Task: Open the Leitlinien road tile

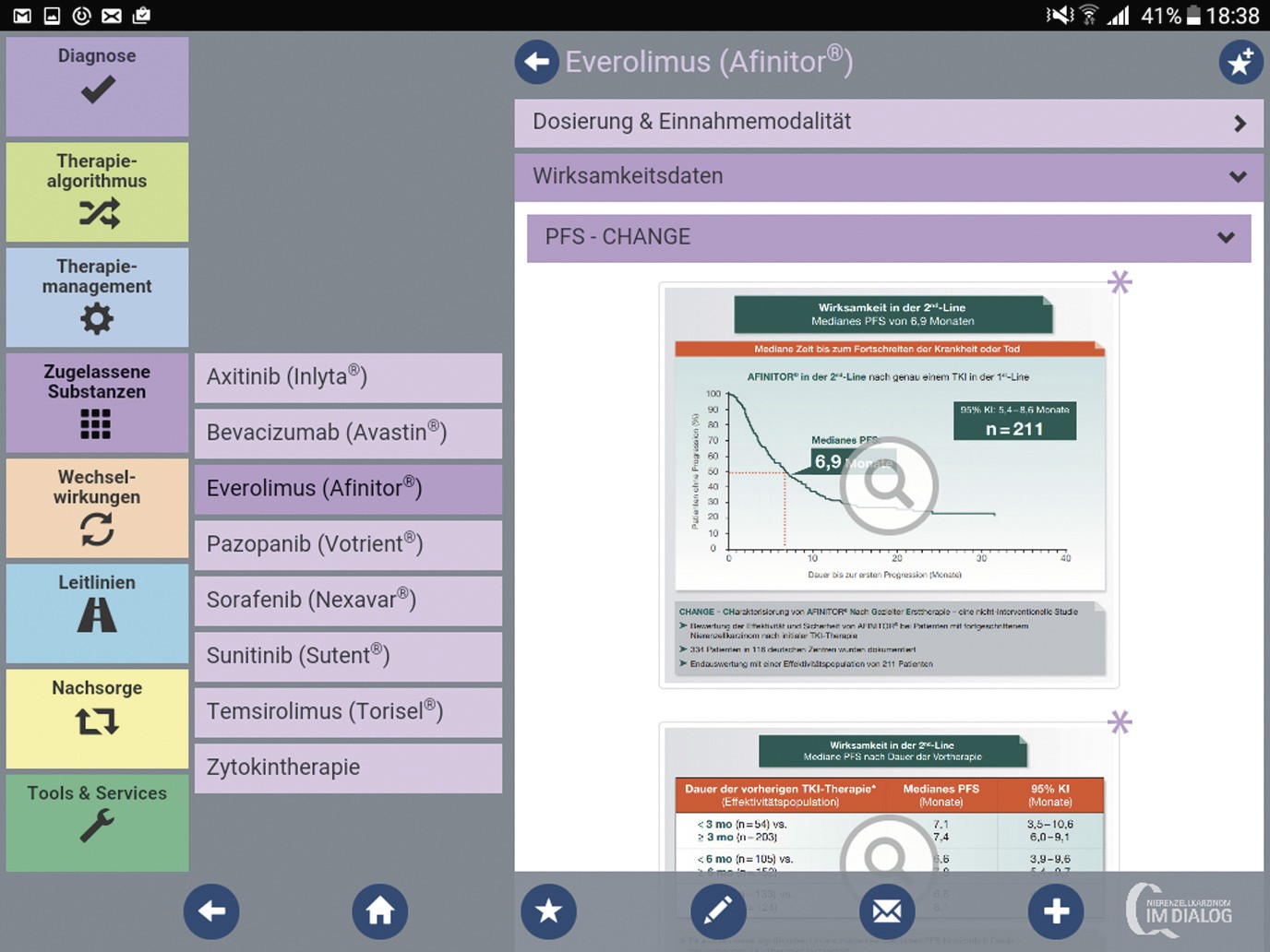Action: pyautogui.click(x=97, y=613)
